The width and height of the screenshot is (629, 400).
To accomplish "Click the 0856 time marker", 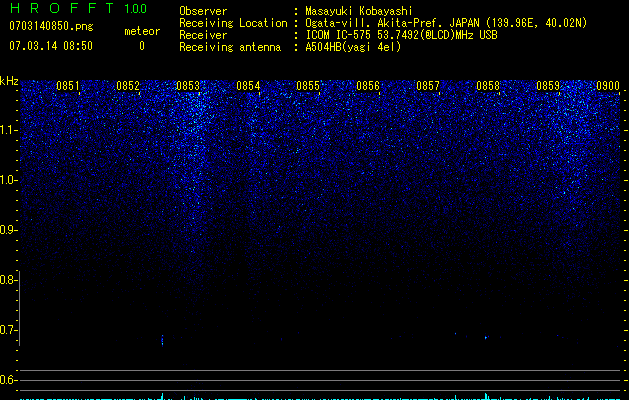I will [x=368, y=86].
